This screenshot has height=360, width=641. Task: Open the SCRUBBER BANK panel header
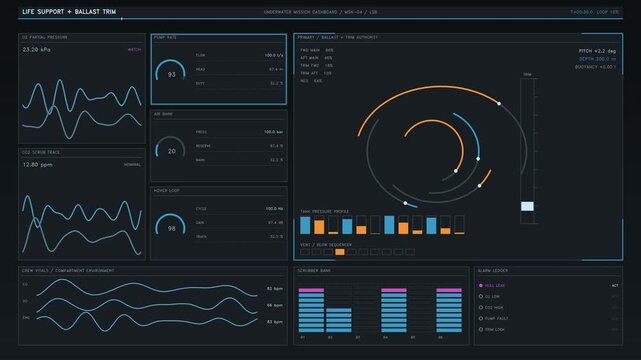click(x=314, y=271)
